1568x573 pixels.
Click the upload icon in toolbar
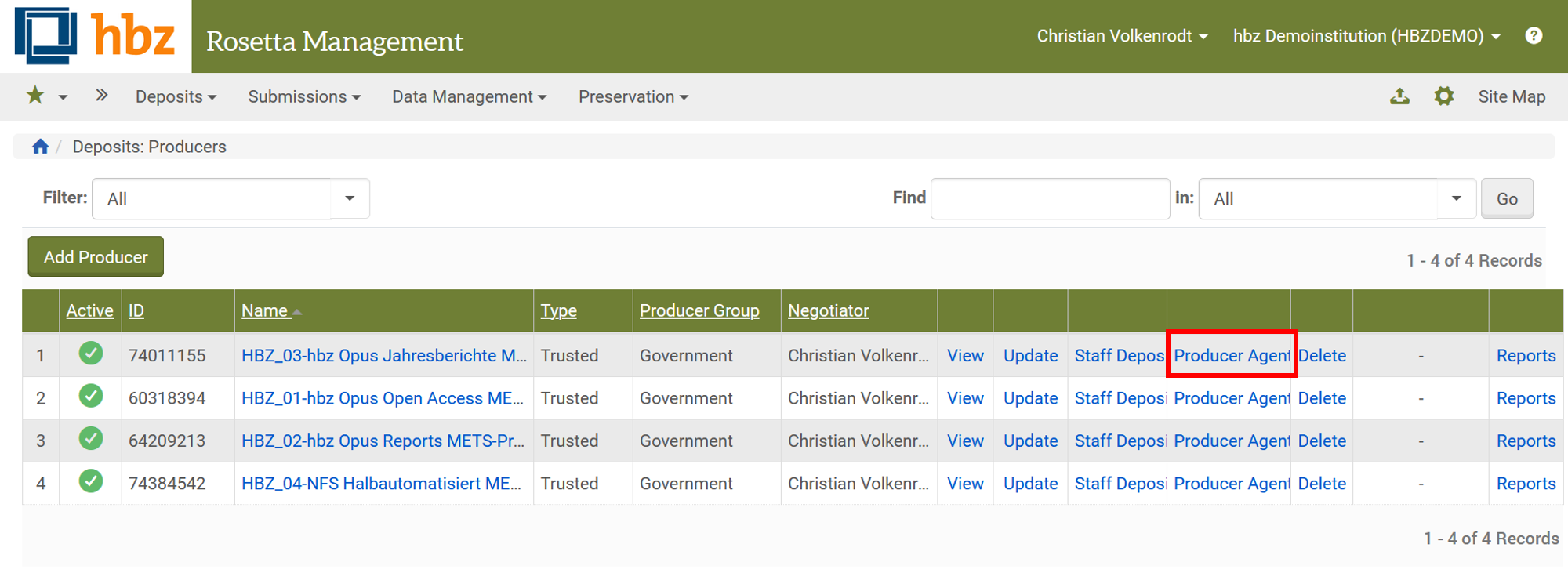[x=1399, y=96]
